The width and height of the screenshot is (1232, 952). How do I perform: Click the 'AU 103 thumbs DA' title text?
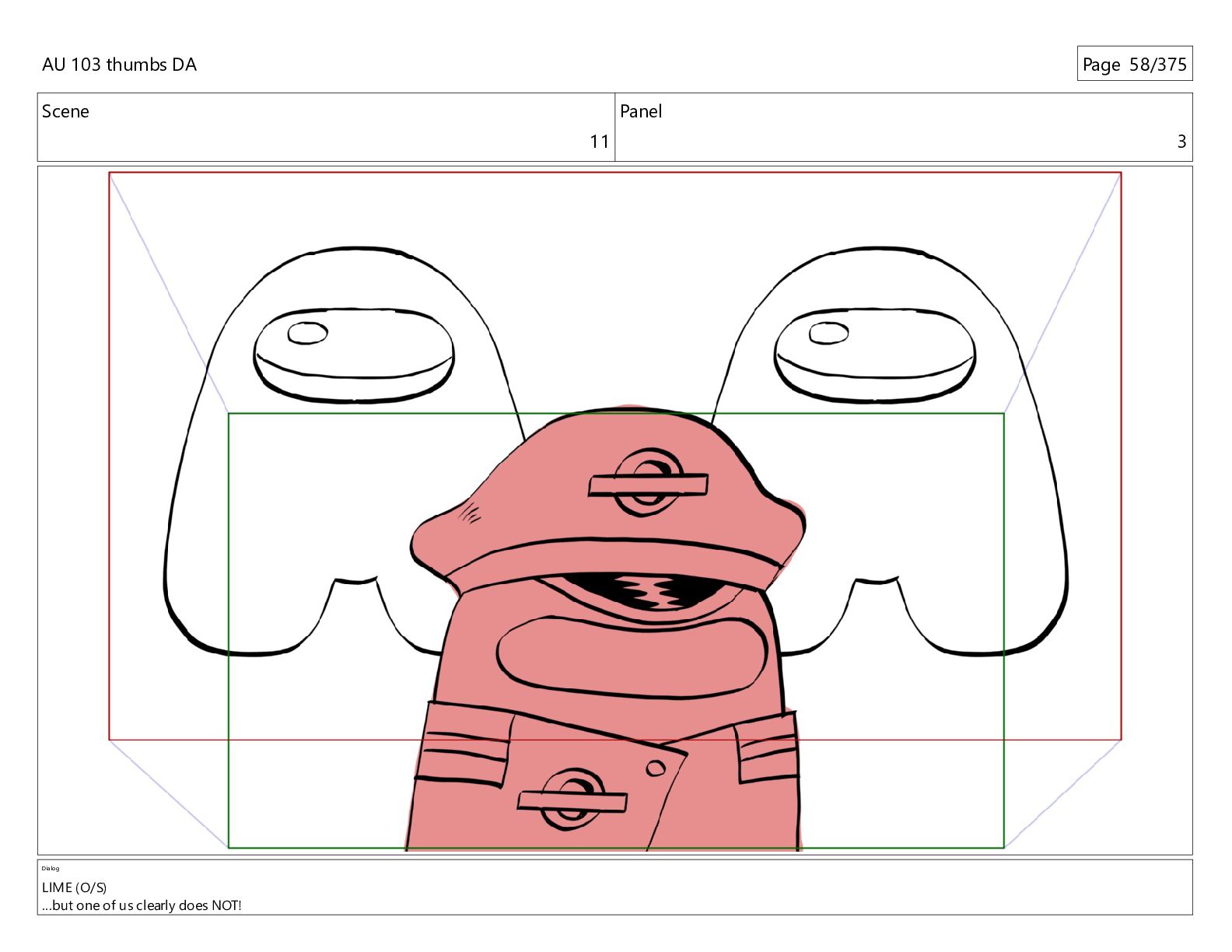119,65
